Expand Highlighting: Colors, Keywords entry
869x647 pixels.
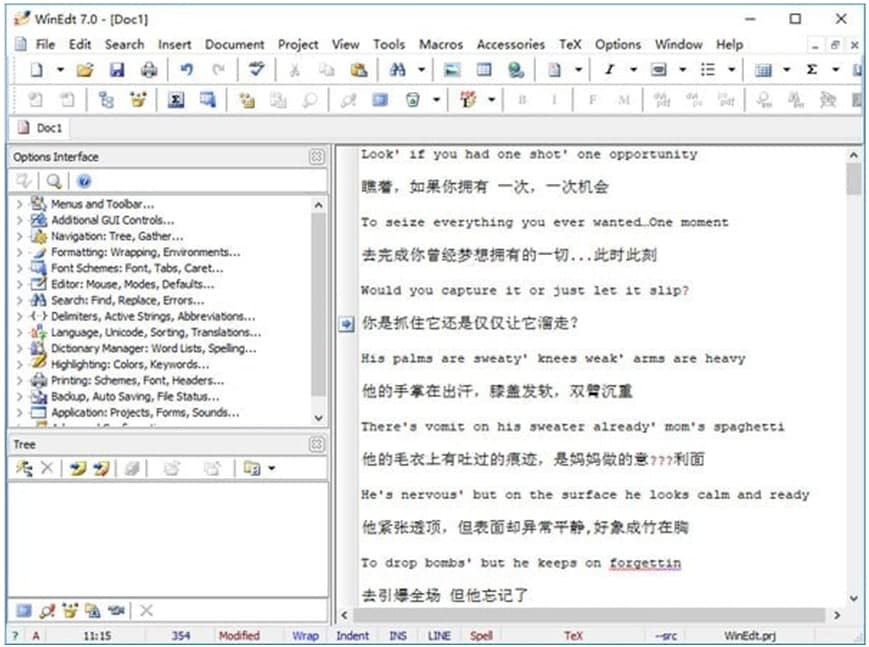pos(18,364)
